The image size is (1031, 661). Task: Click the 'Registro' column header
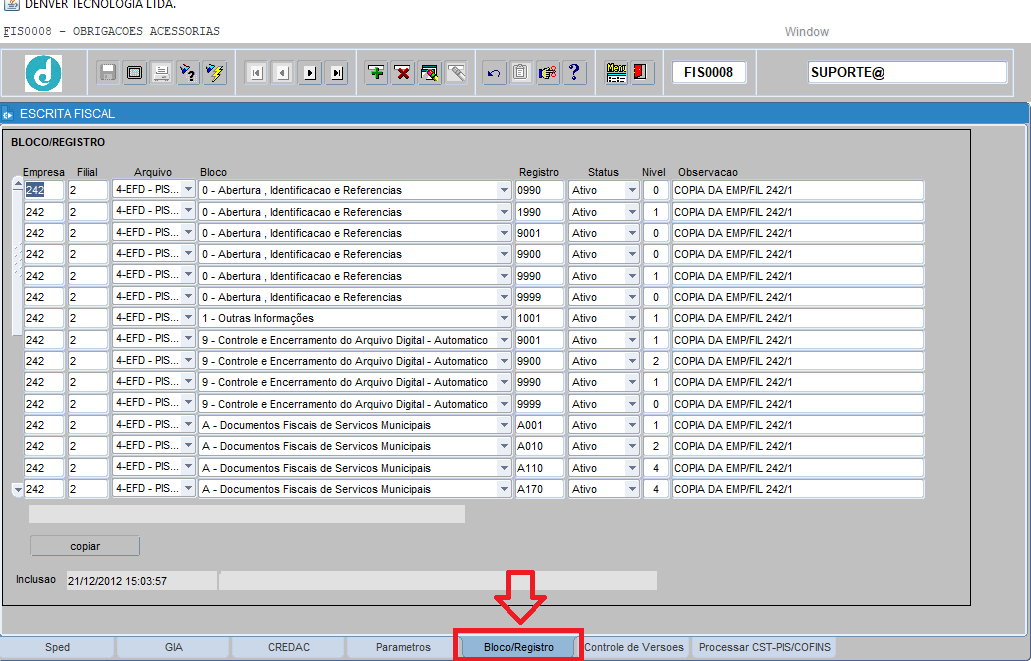[x=539, y=172]
